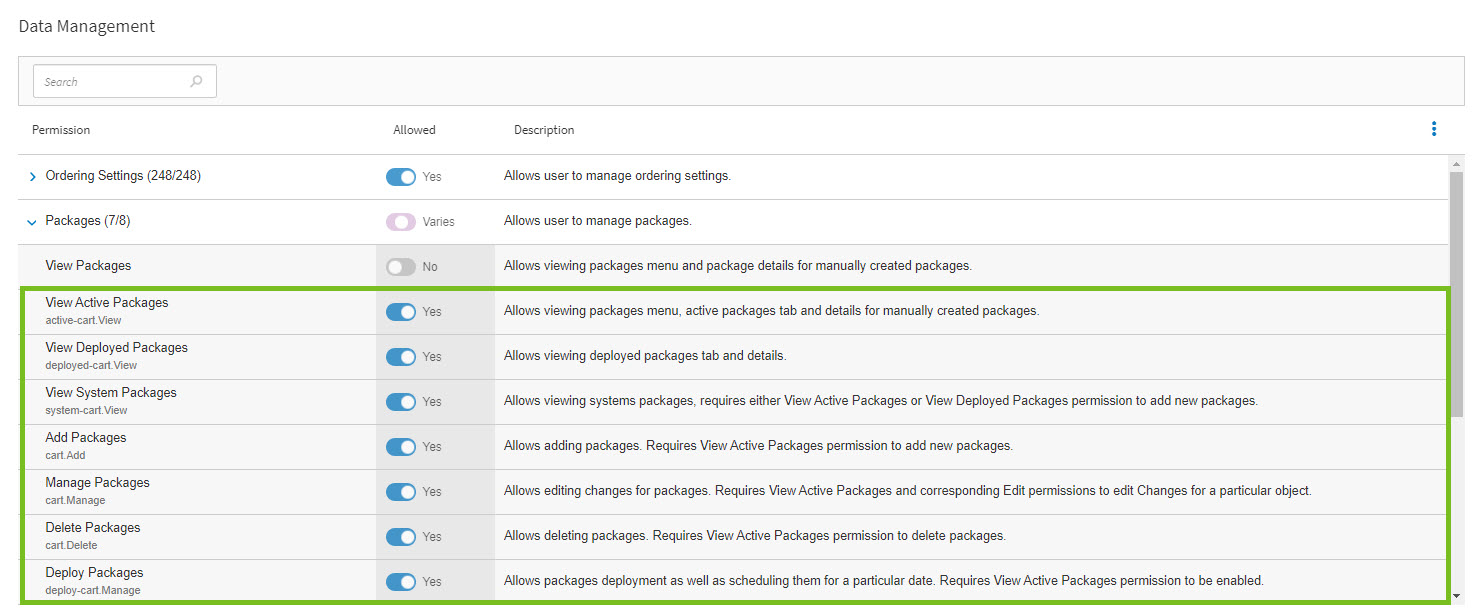The width and height of the screenshot is (1476, 611).
Task: Select the Deploy Packages row label
Action: coord(94,572)
